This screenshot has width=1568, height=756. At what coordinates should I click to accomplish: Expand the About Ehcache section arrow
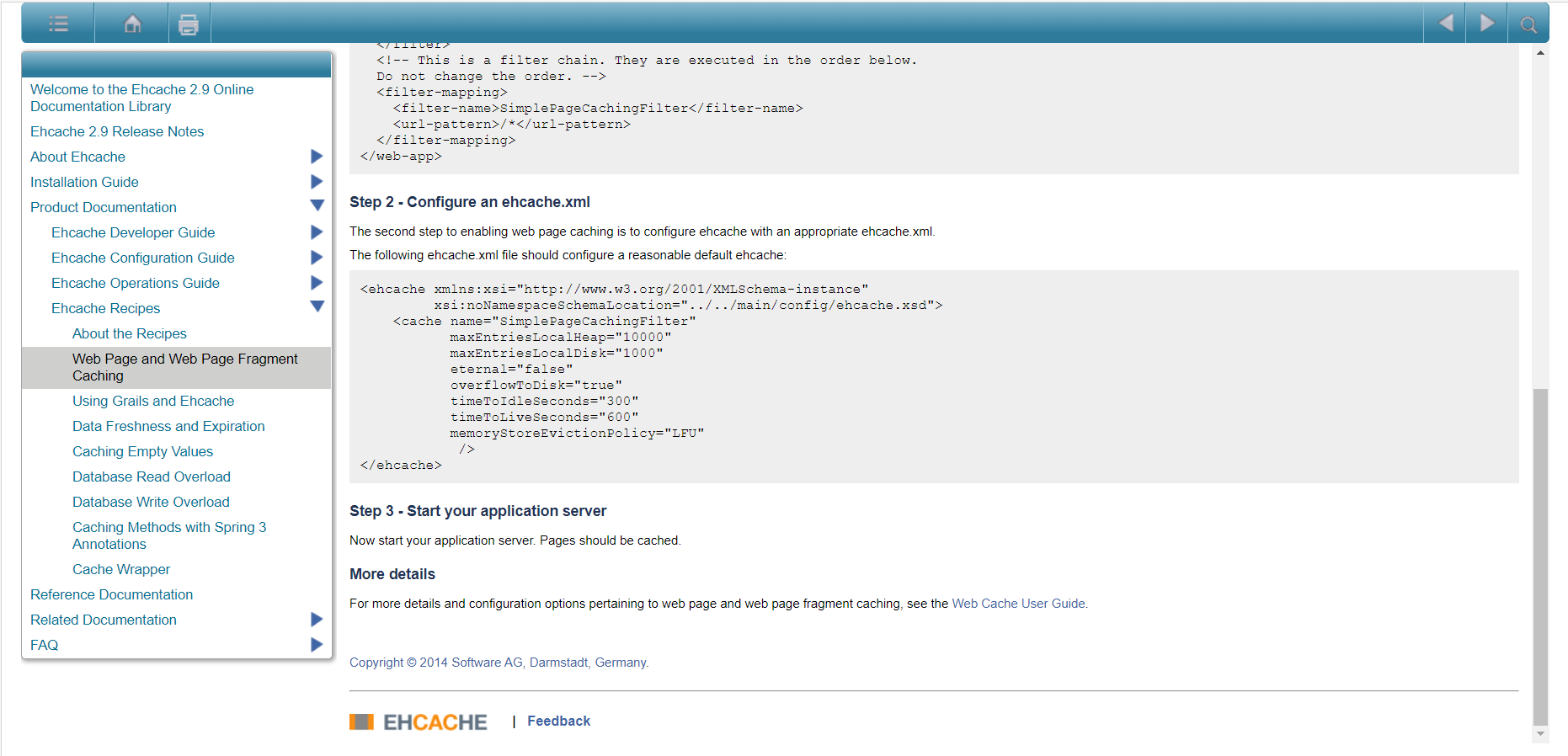click(x=317, y=157)
